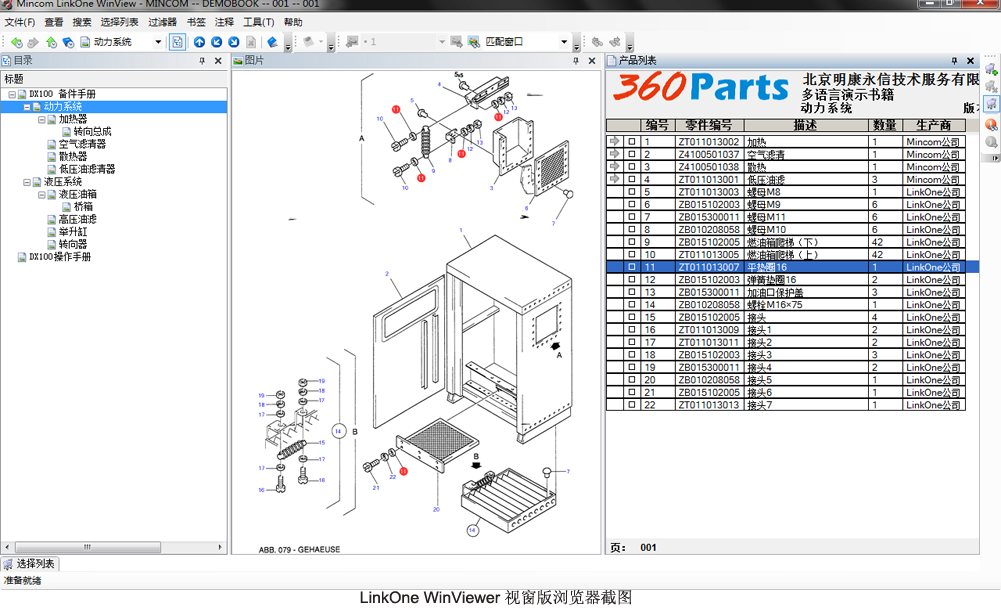Close the 产品列表 panel
This screenshot has height=609, width=1001.
[970, 61]
